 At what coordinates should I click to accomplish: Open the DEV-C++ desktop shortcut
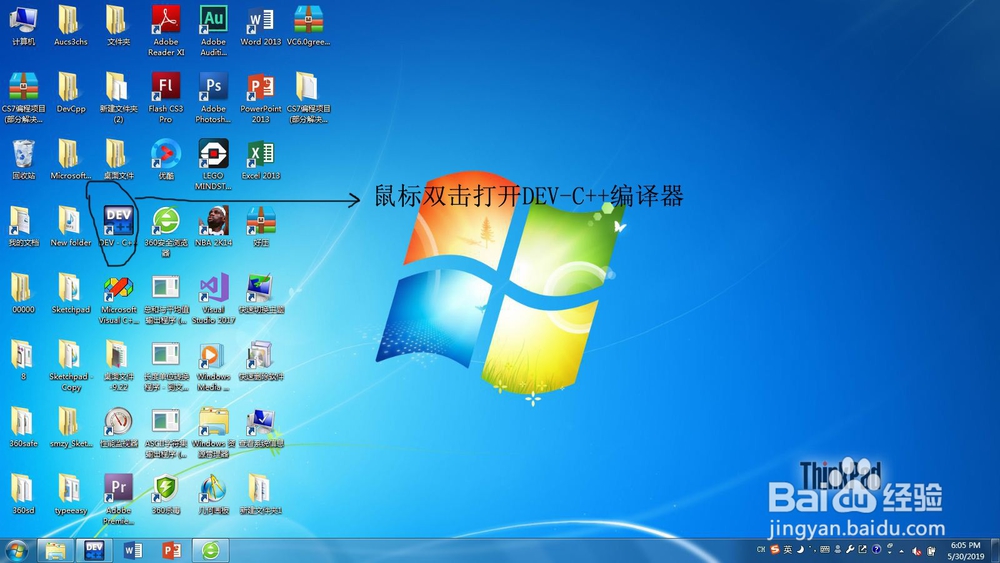click(118, 226)
